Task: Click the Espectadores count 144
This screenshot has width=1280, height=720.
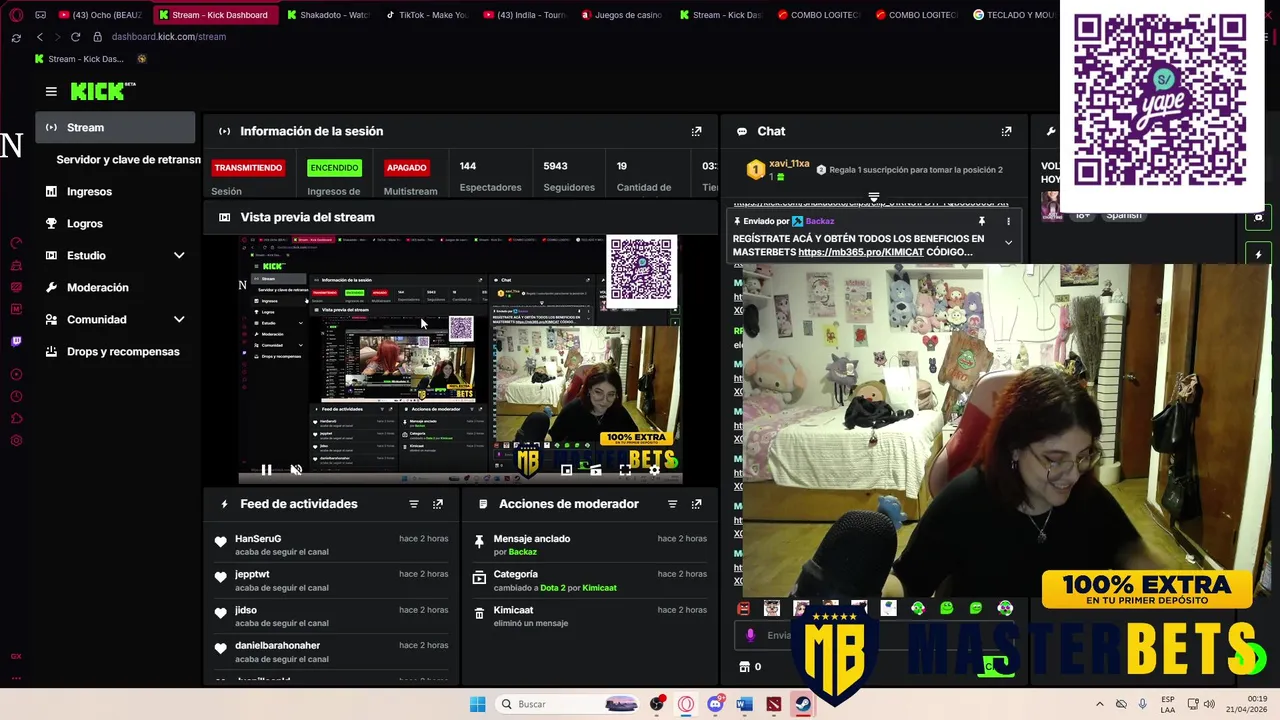Action: 467,166
